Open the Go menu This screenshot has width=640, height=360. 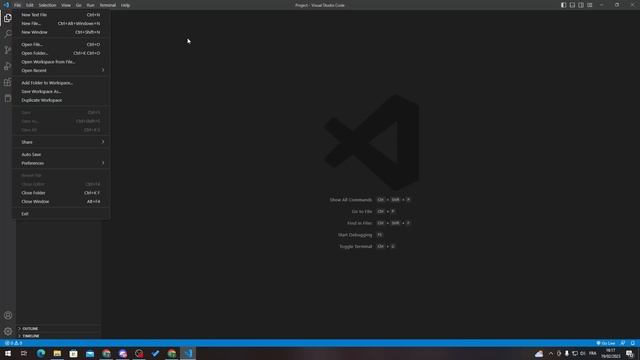pyautogui.click(x=78, y=5)
